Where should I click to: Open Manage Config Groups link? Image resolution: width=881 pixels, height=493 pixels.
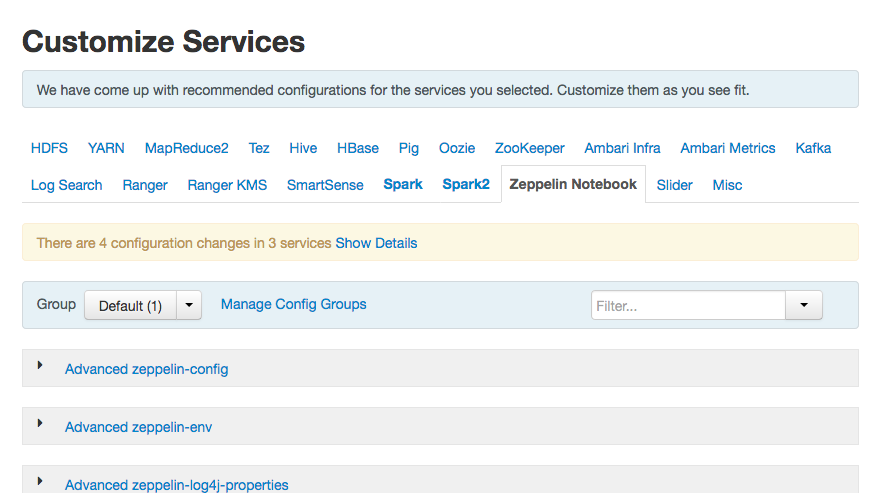coord(293,304)
